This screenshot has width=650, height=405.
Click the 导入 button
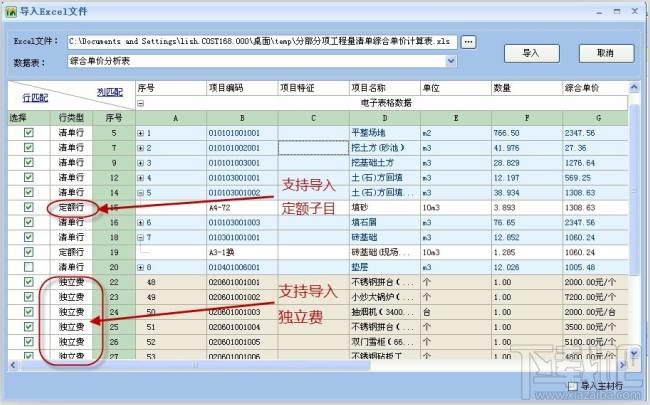[x=531, y=53]
